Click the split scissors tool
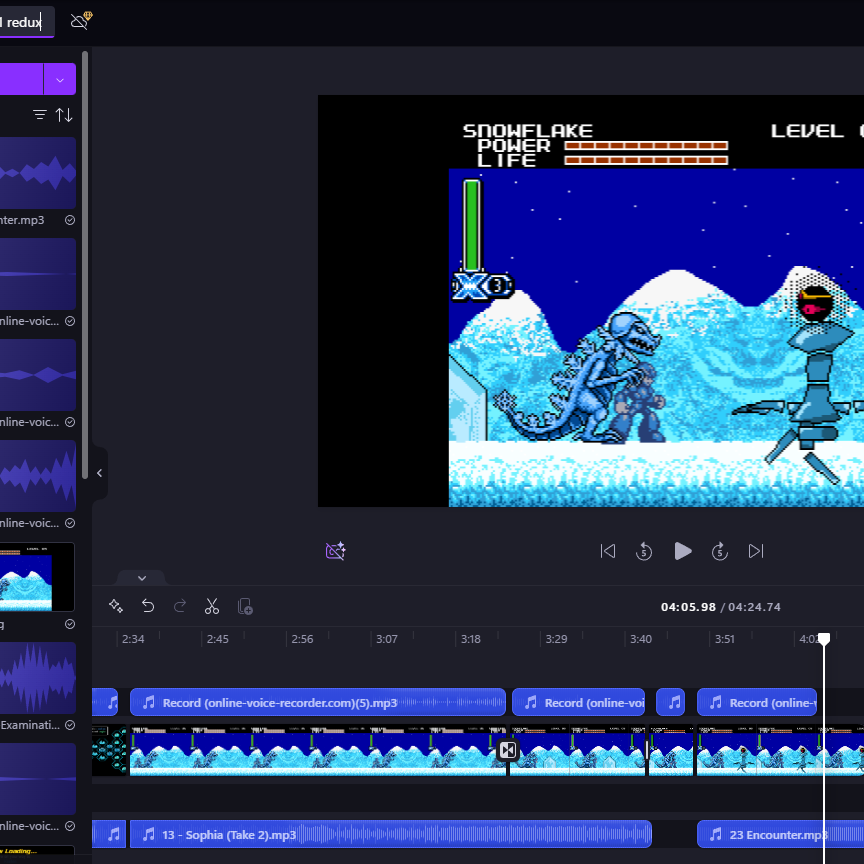This screenshot has width=864, height=864. [x=212, y=607]
